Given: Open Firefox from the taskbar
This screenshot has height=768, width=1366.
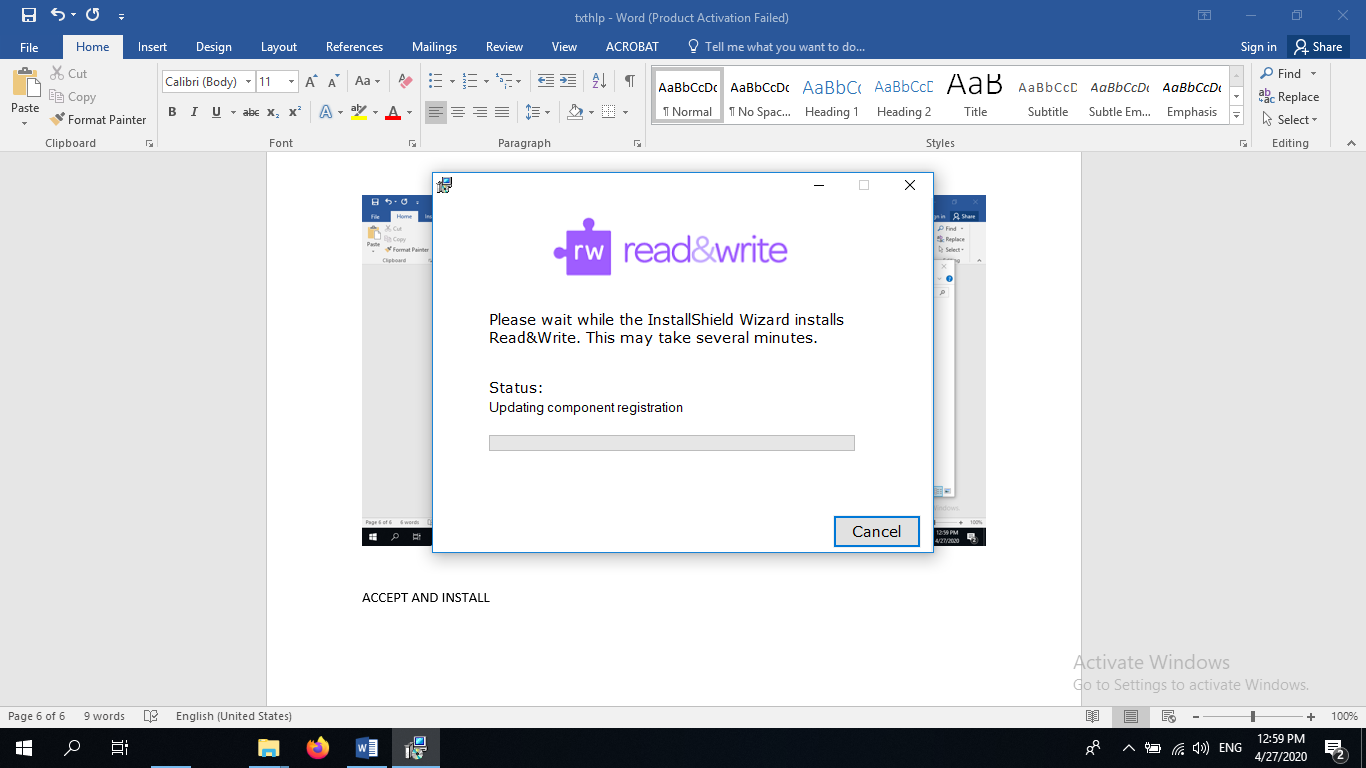Looking at the screenshot, I should [318, 747].
